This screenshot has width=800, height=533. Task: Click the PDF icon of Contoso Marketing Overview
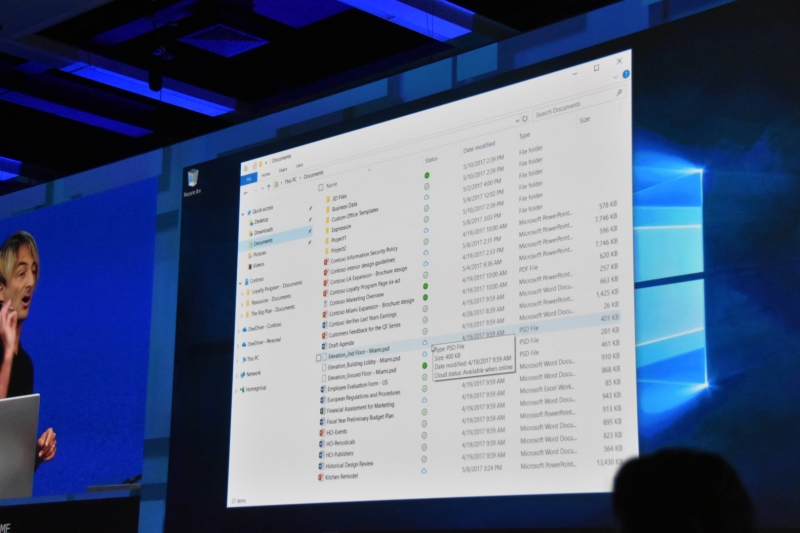(x=325, y=304)
